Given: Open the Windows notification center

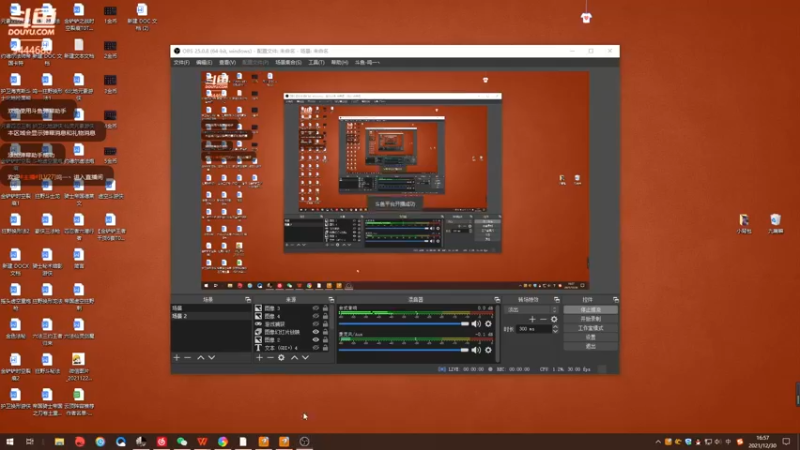Looking at the screenshot, I should click(787, 442).
